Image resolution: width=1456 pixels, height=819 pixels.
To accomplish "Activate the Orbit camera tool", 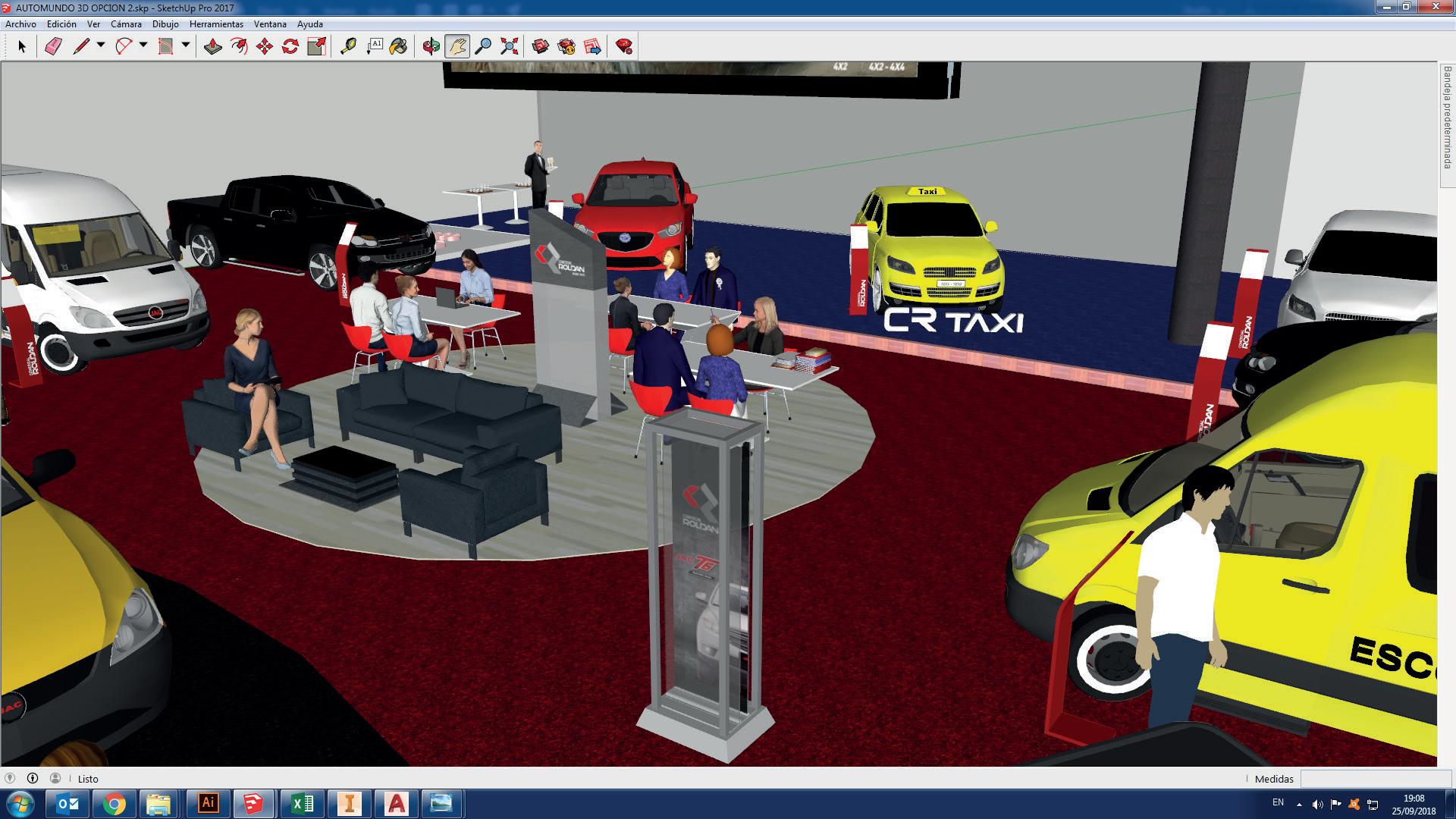I will (x=431, y=47).
